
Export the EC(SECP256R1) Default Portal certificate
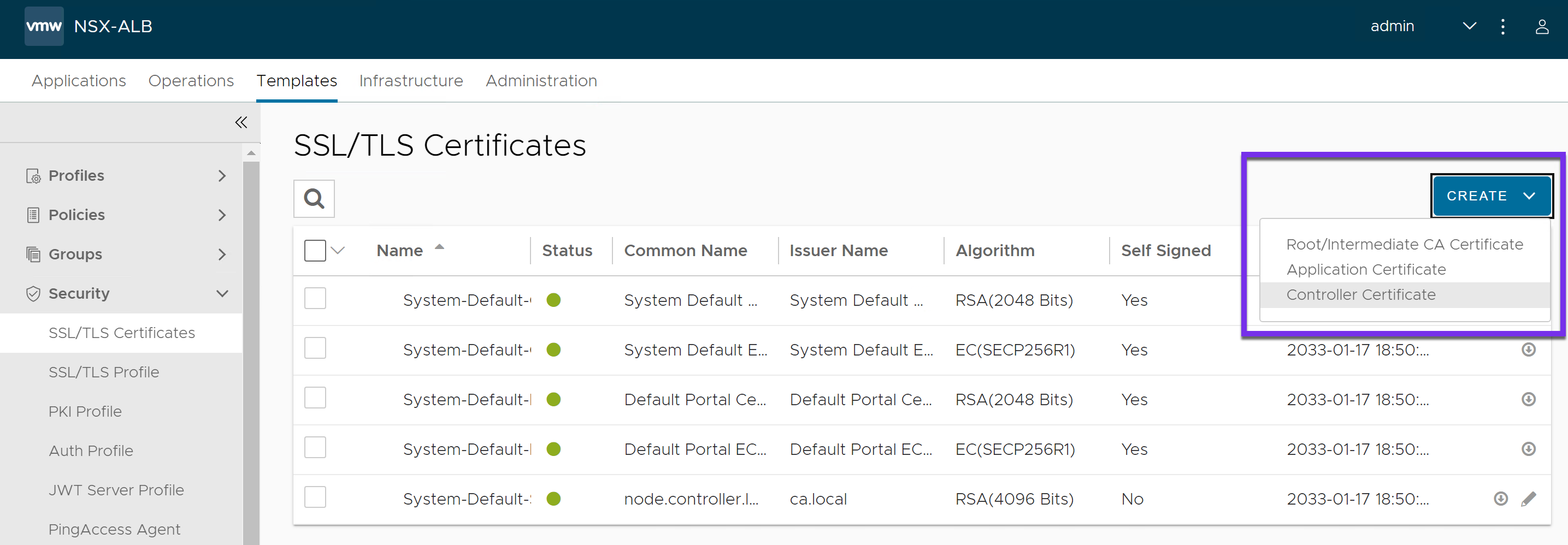pos(1529,449)
